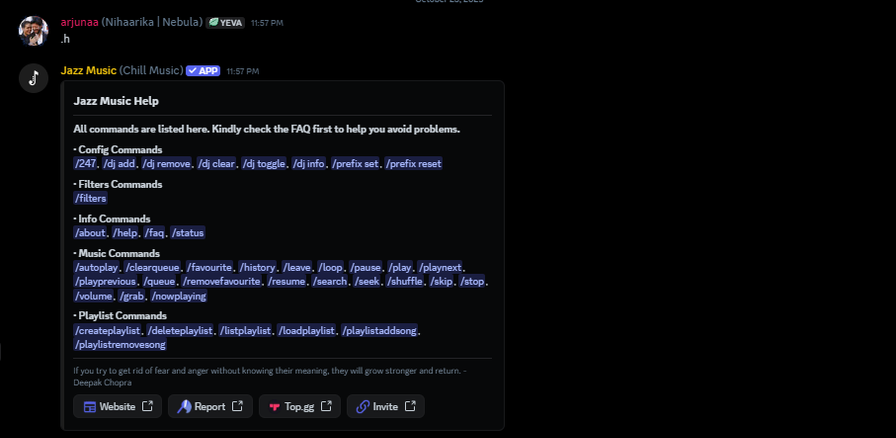
Task: Click the Jazz Music bot avatar
Action: pos(33,79)
